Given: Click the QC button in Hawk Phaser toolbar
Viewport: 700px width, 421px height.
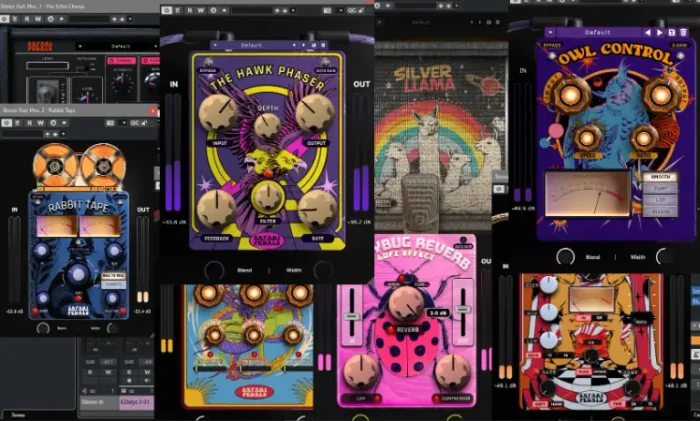Looking at the screenshot, I should 353,10.
